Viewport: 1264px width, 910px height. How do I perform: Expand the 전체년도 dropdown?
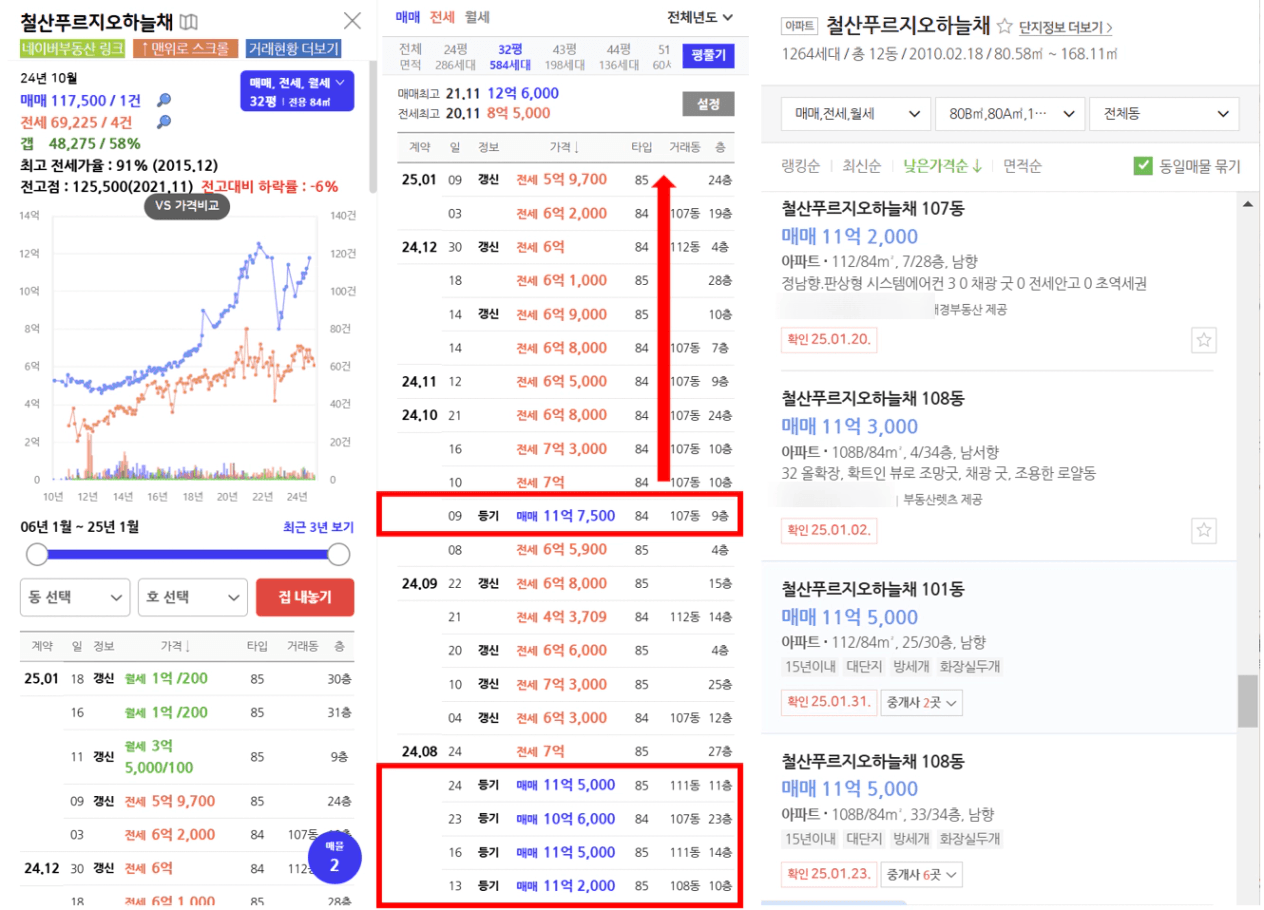click(x=700, y=17)
